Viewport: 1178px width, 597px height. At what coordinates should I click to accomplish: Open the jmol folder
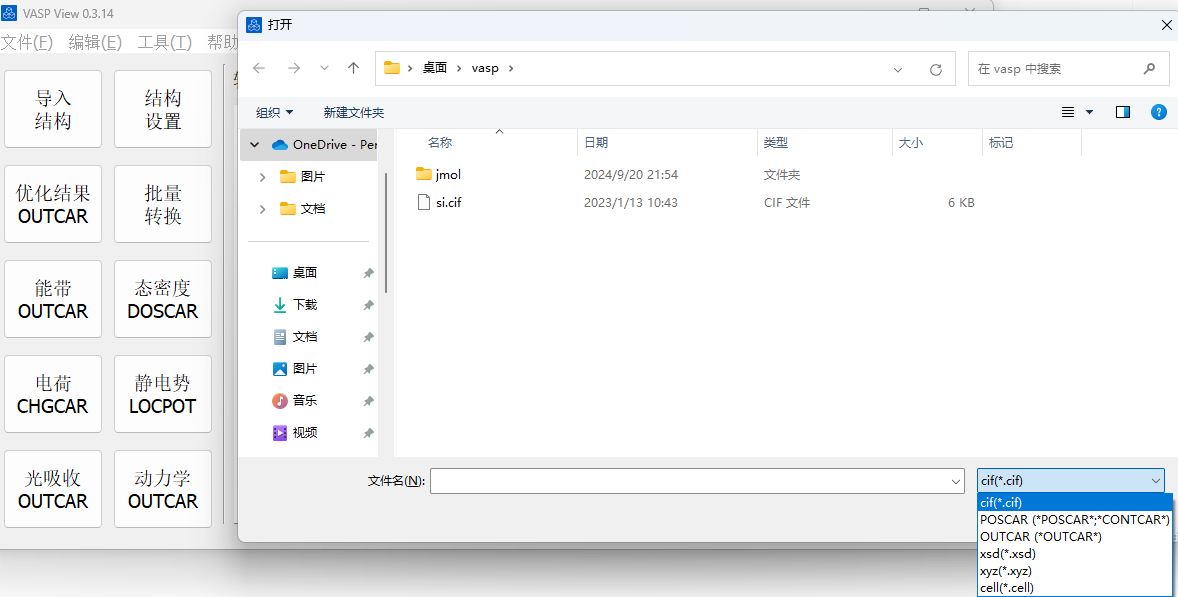(x=448, y=174)
